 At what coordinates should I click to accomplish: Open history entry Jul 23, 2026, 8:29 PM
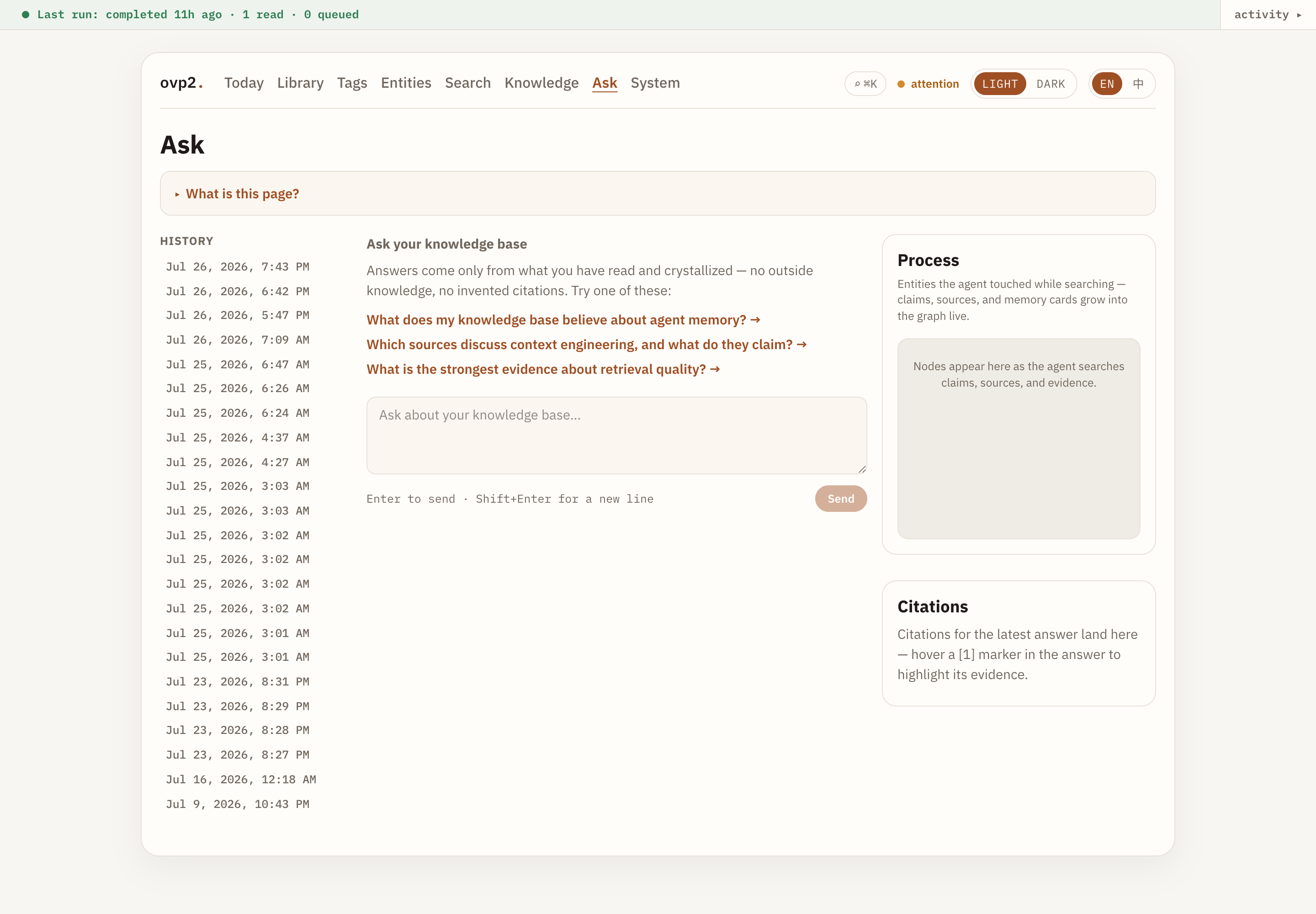[238, 707]
